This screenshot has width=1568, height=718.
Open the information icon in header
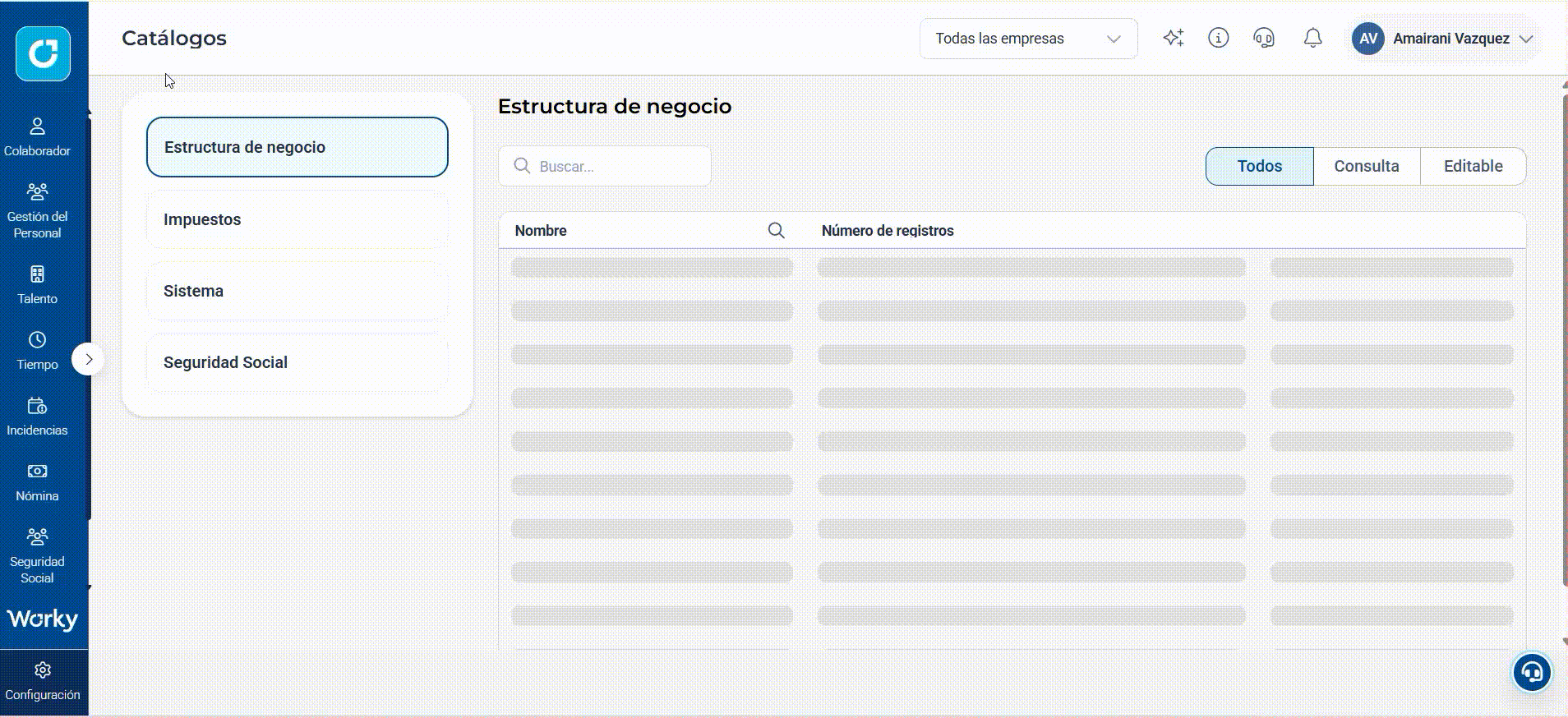pyautogui.click(x=1219, y=38)
